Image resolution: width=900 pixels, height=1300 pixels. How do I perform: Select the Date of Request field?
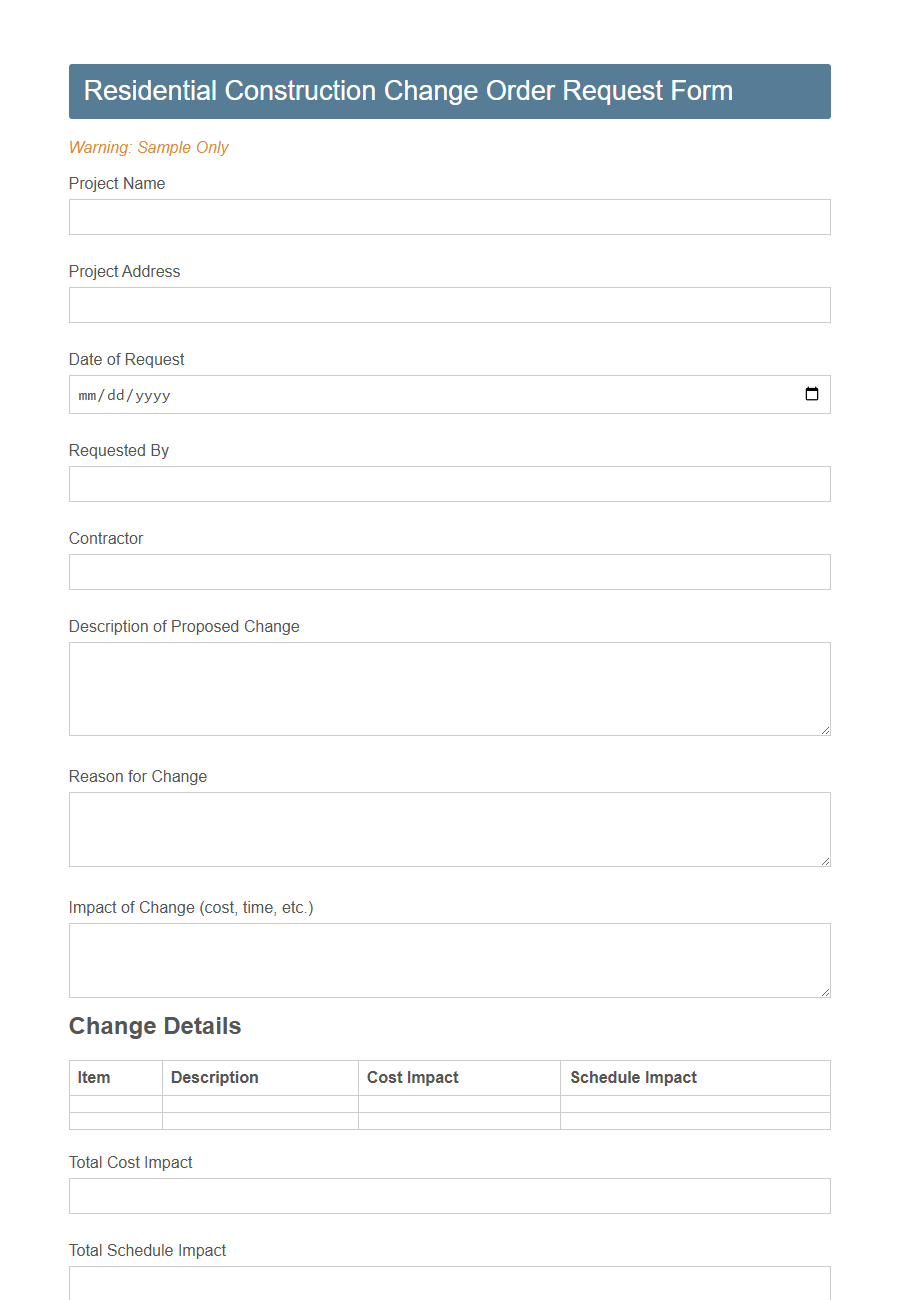click(400, 394)
